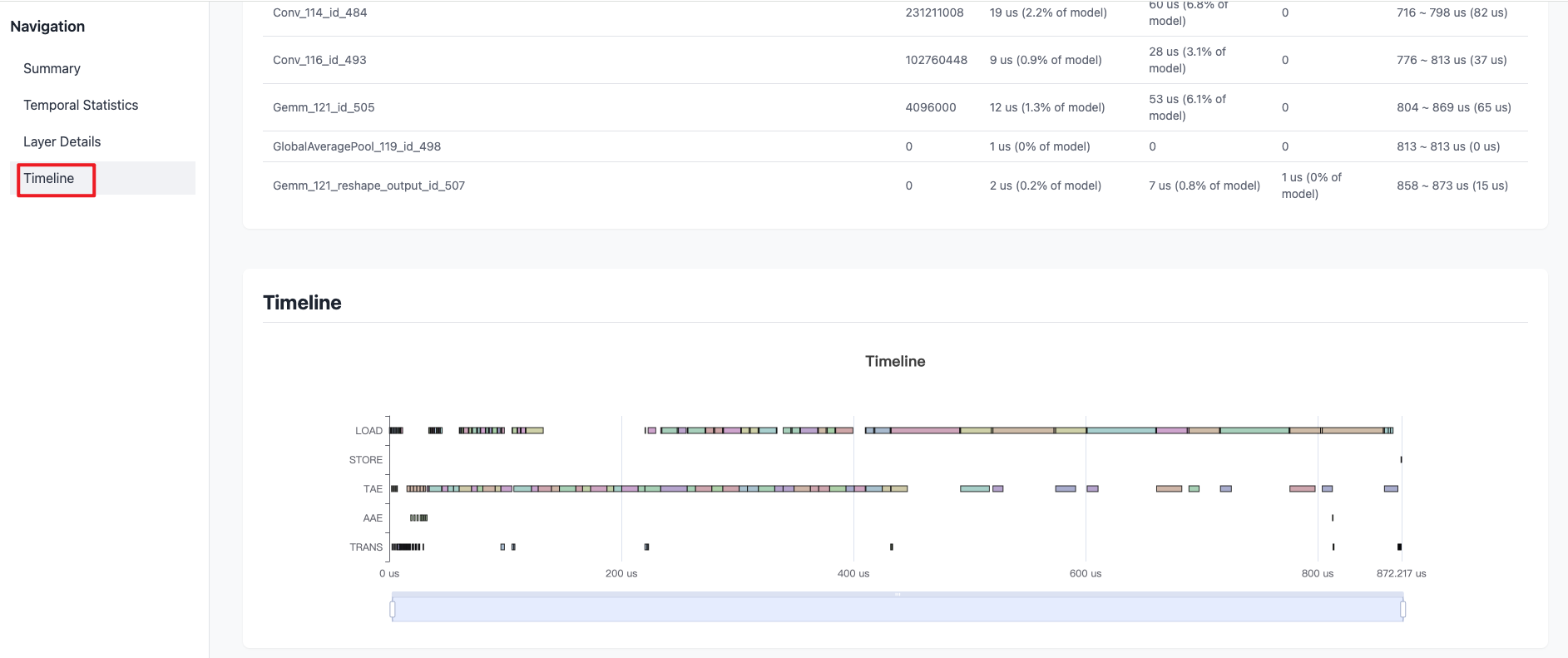1568x658 pixels.
Task: Click the right handle of timeline zoom slider
Action: pyautogui.click(x=1402, y=610)
